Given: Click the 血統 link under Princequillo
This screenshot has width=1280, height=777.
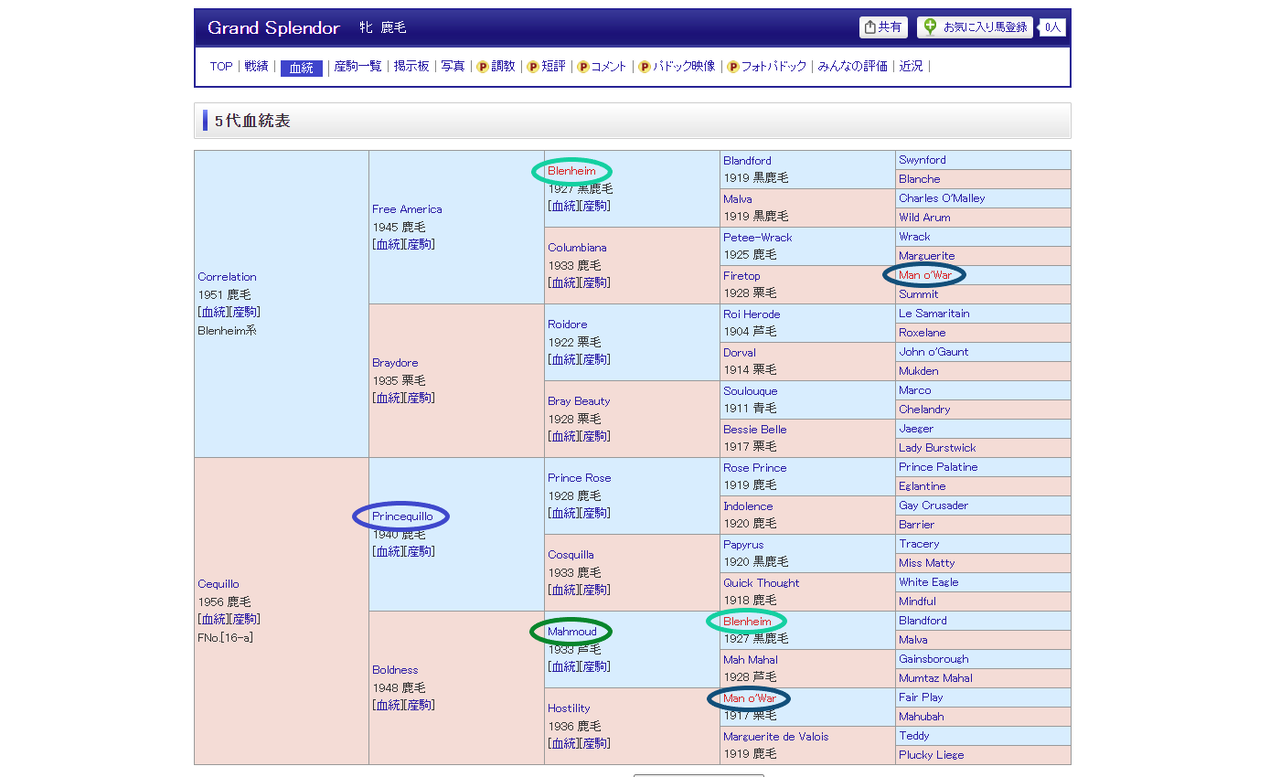Looking at the screenshot, I should (x=387, y=551).
